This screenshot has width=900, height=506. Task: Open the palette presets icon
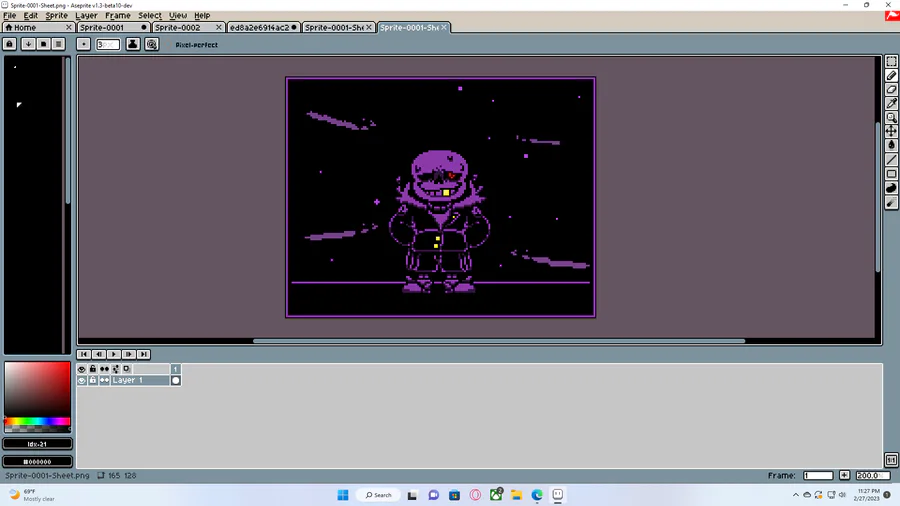43,44
